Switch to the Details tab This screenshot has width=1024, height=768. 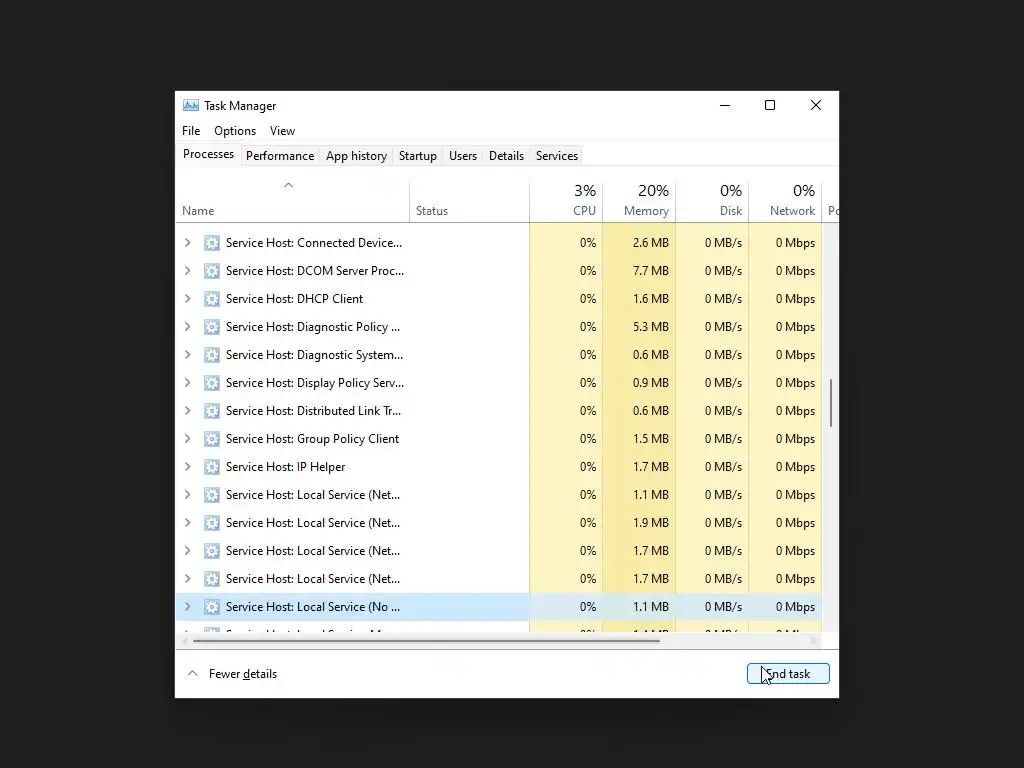(507, 156)
